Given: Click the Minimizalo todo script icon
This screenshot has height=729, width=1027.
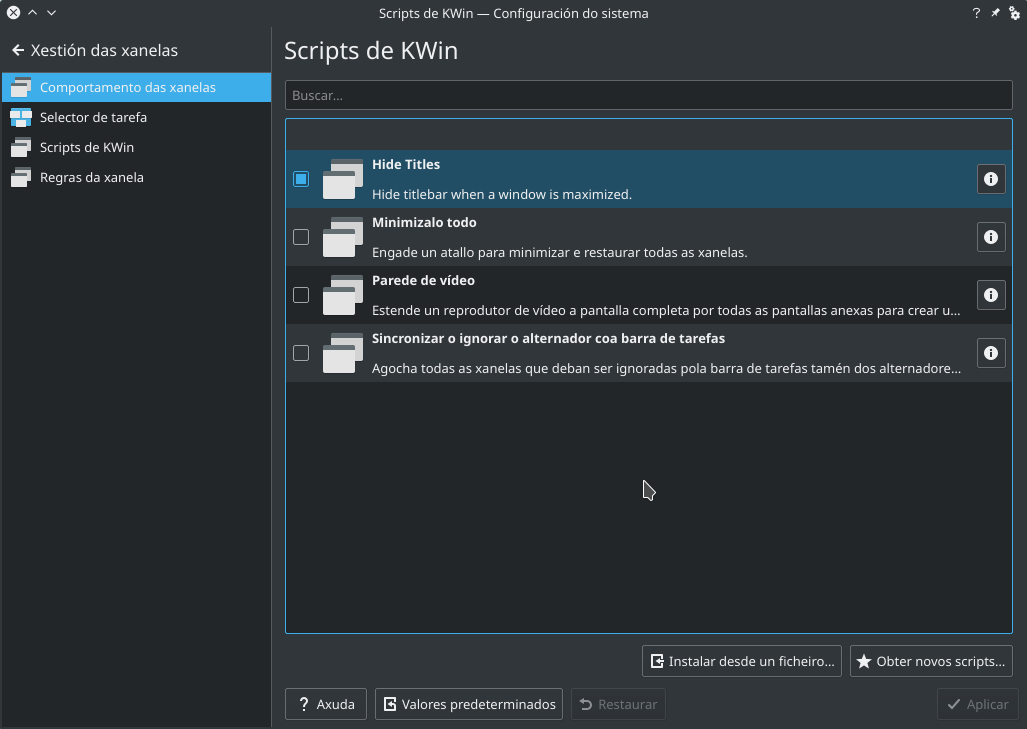Looking at the screenshot, I should click(x=343, y=237).
